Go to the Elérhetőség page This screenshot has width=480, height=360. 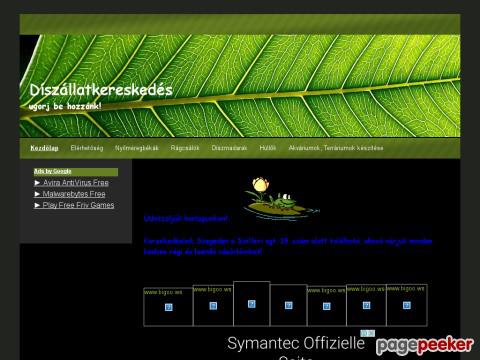pos(87,148)
